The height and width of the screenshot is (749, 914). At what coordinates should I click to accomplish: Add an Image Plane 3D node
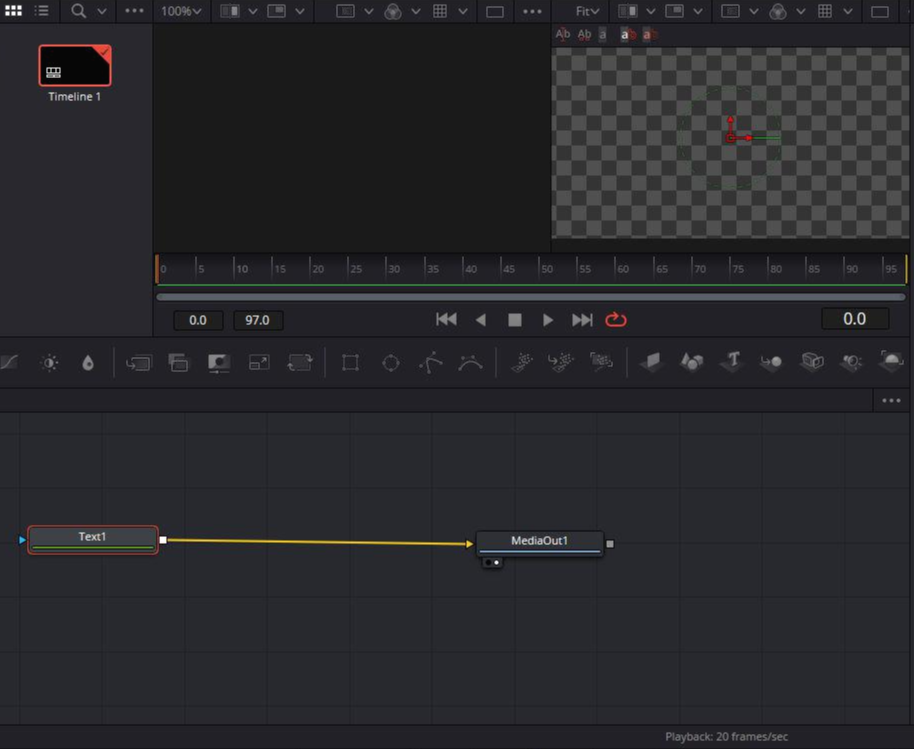[x=652, y=362]
